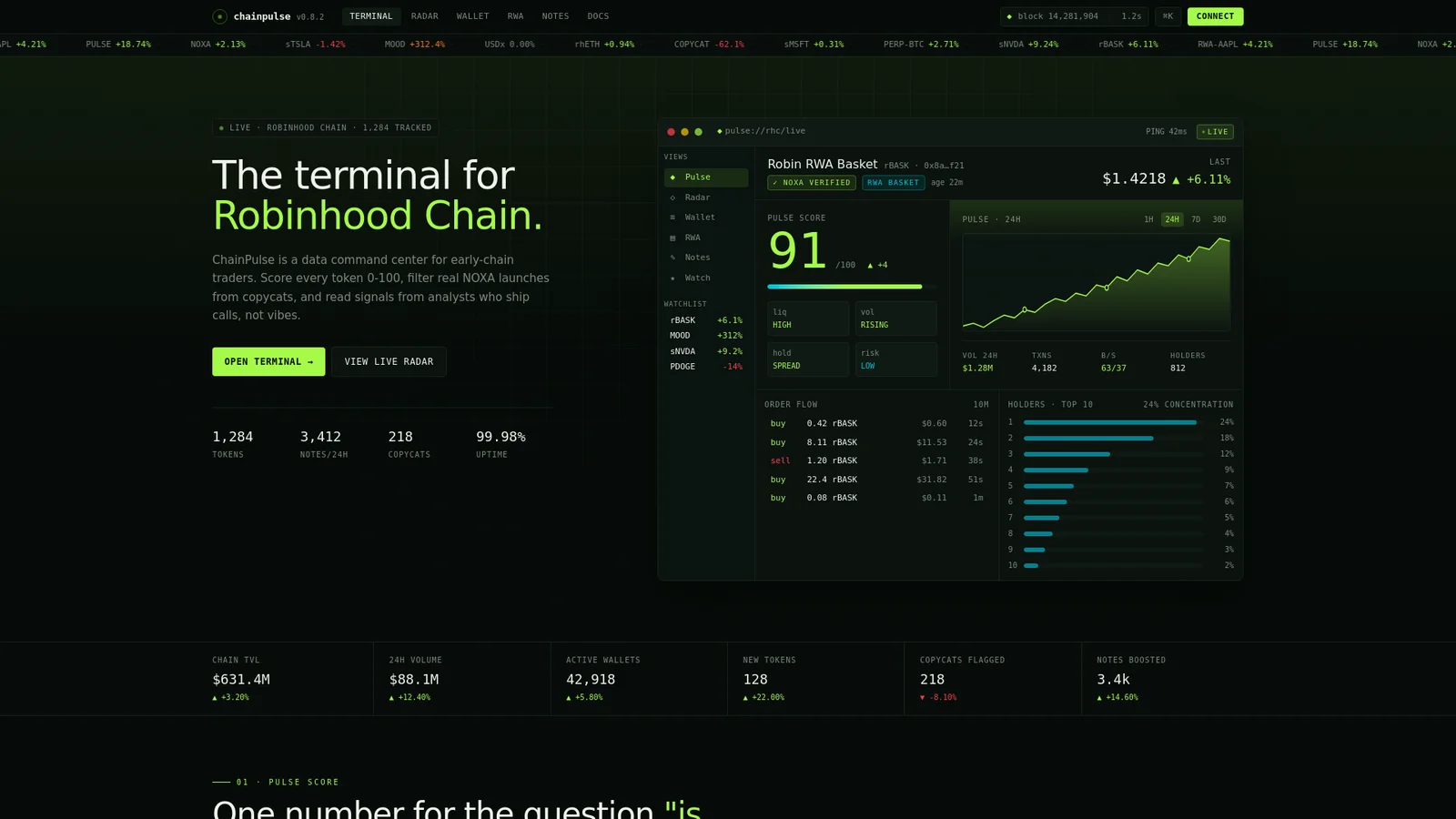Switch chart range to 30D

click(1219, 219)
